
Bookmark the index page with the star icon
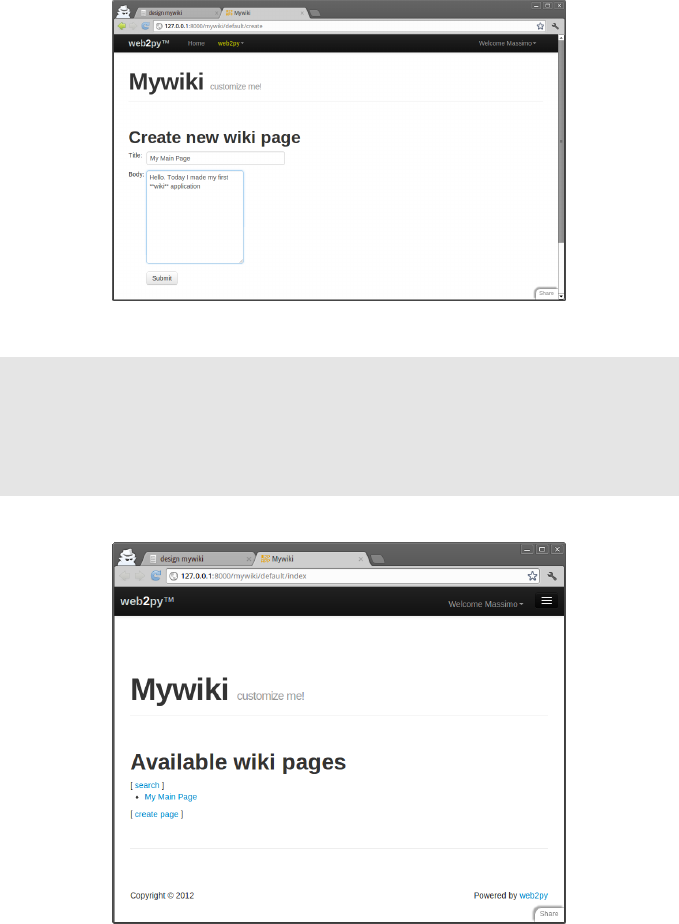pos(532,576)
